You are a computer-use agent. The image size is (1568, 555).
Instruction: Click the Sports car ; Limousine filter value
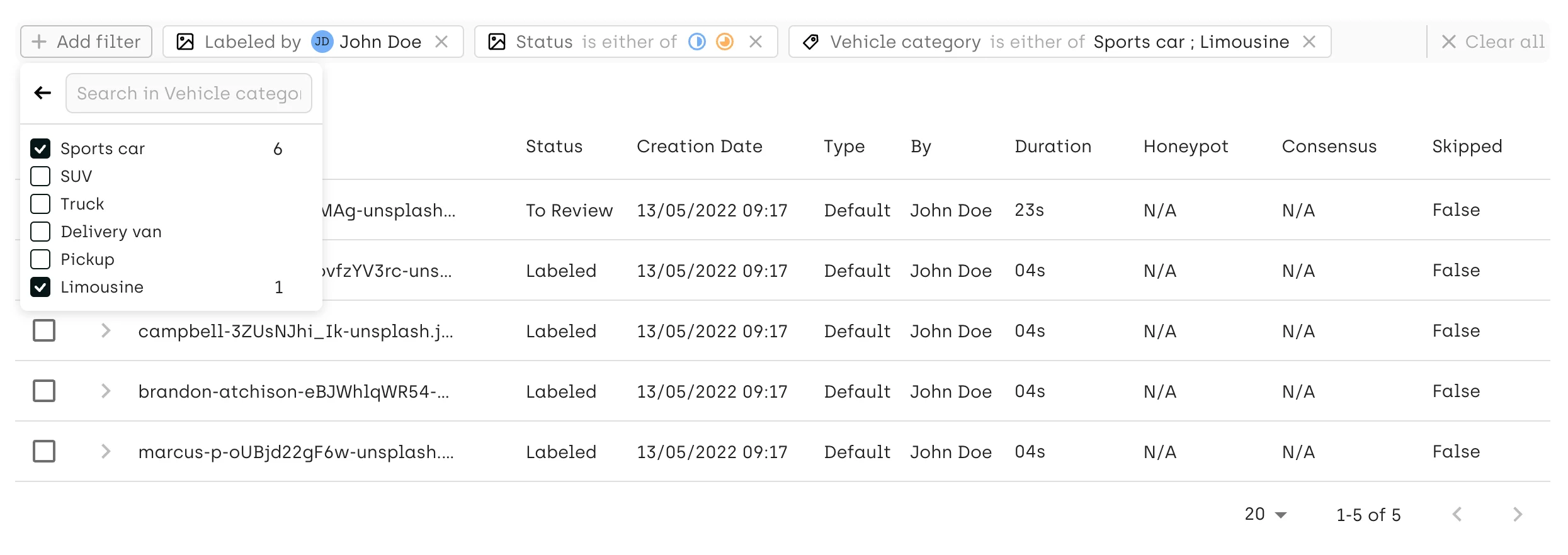point(1191,42)
